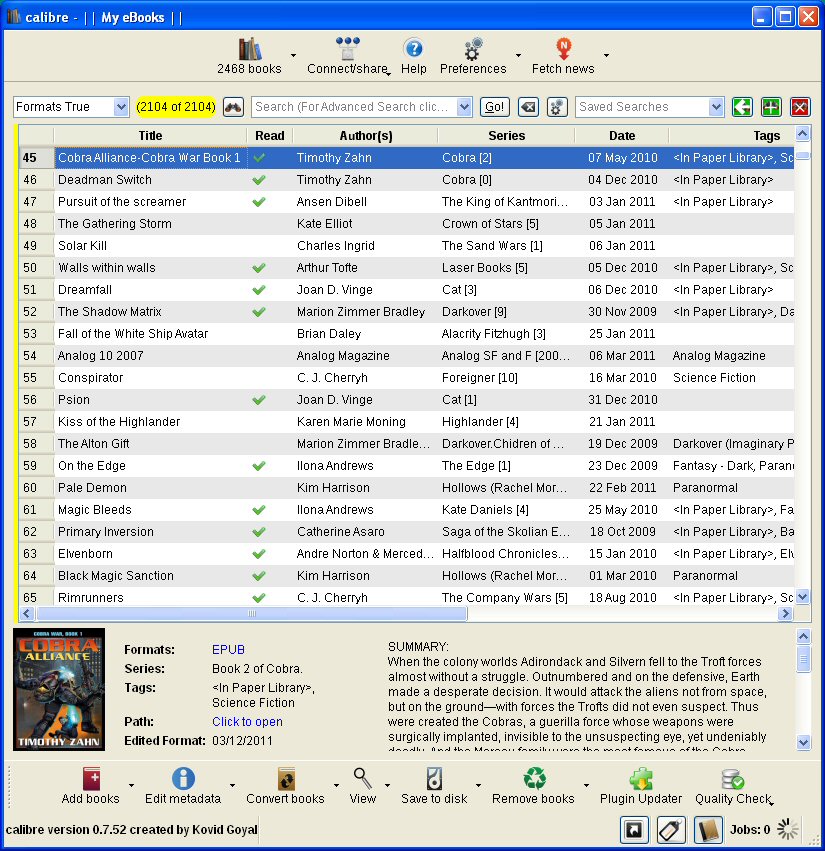Image resolution: width=825 pixels, height=851 pixels.
Task: Click into the search input field
Action: [354, 107]
